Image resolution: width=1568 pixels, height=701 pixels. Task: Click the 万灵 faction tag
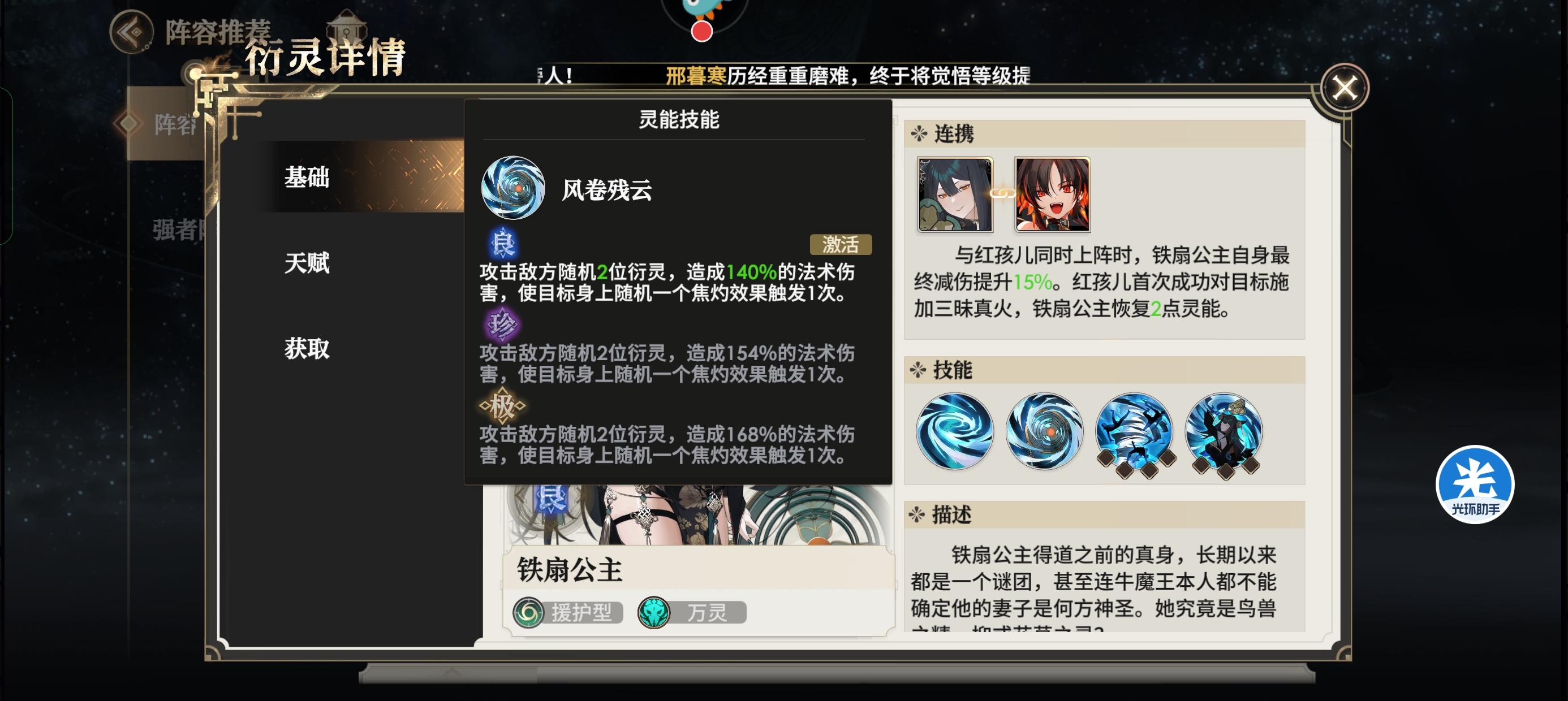tap(691, 612)
